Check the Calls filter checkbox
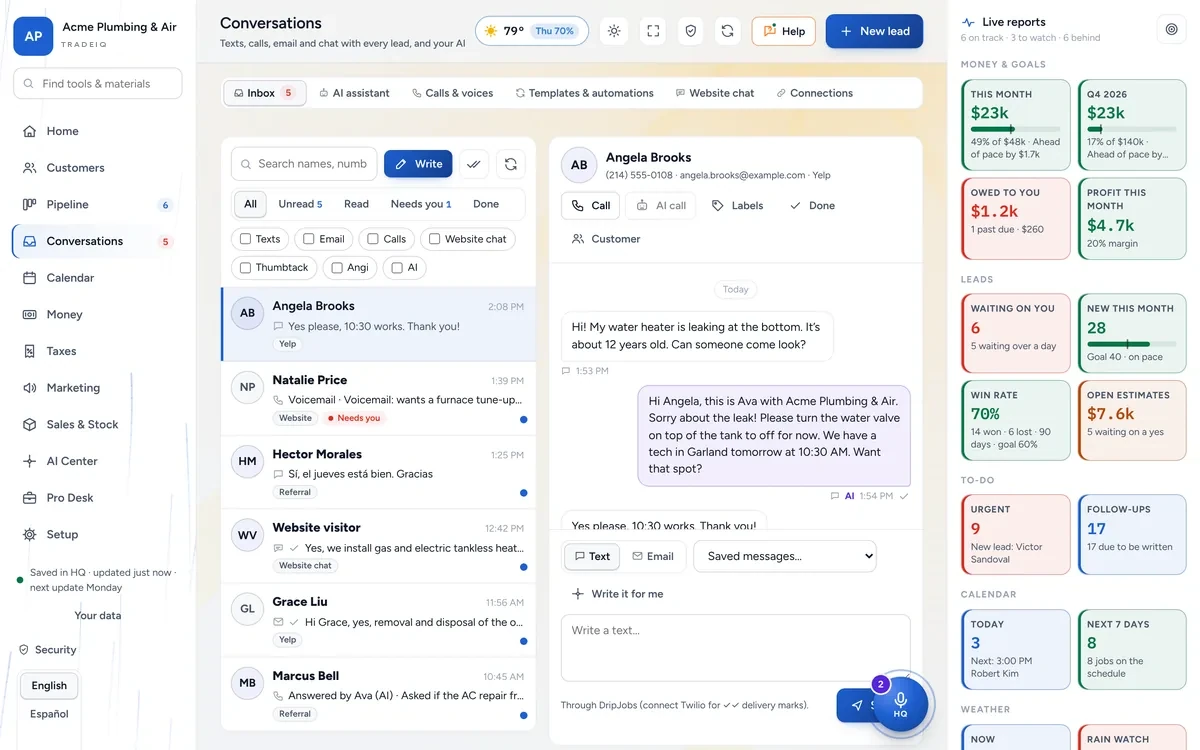The width and height of the screenshot is (1200, 750). pyautogui.click(x=373, y=239)
